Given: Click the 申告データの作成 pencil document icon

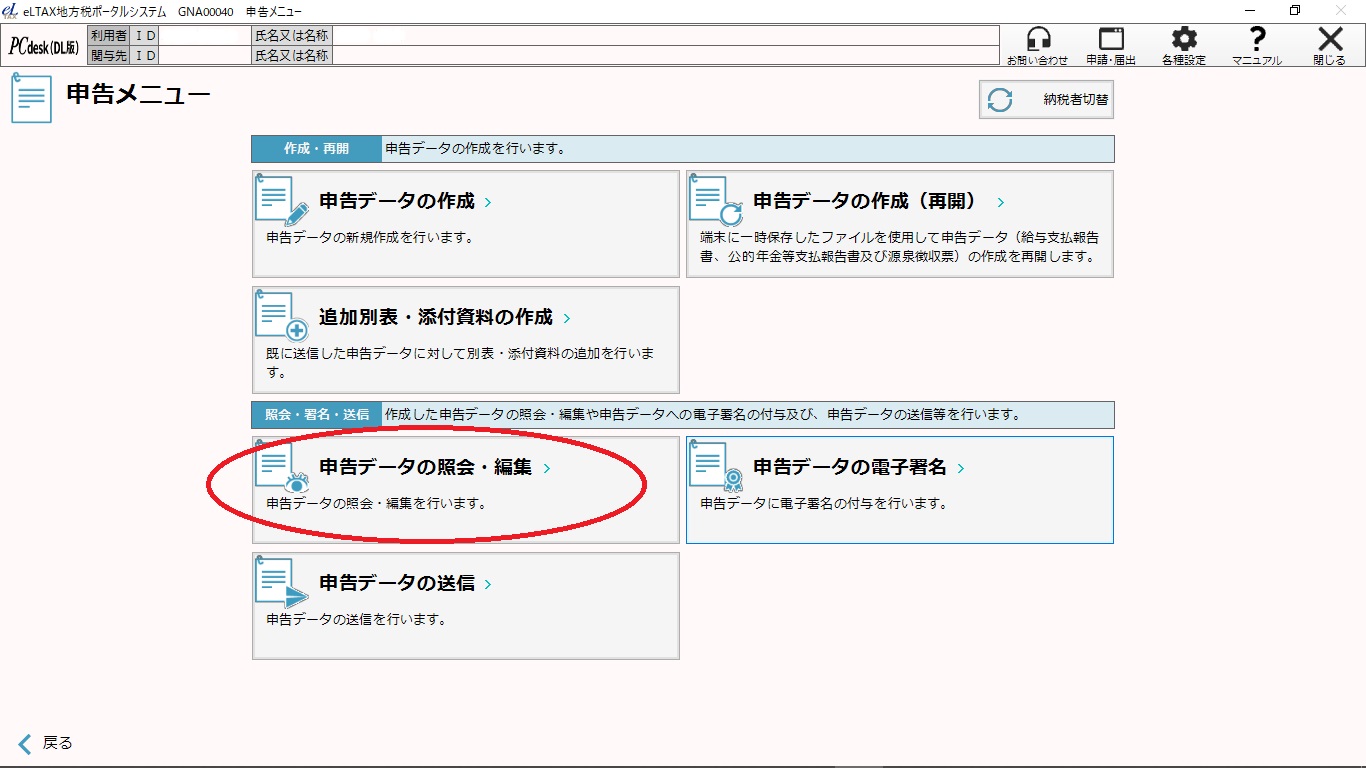Looking at the screenshot, I should click(282, 201).
